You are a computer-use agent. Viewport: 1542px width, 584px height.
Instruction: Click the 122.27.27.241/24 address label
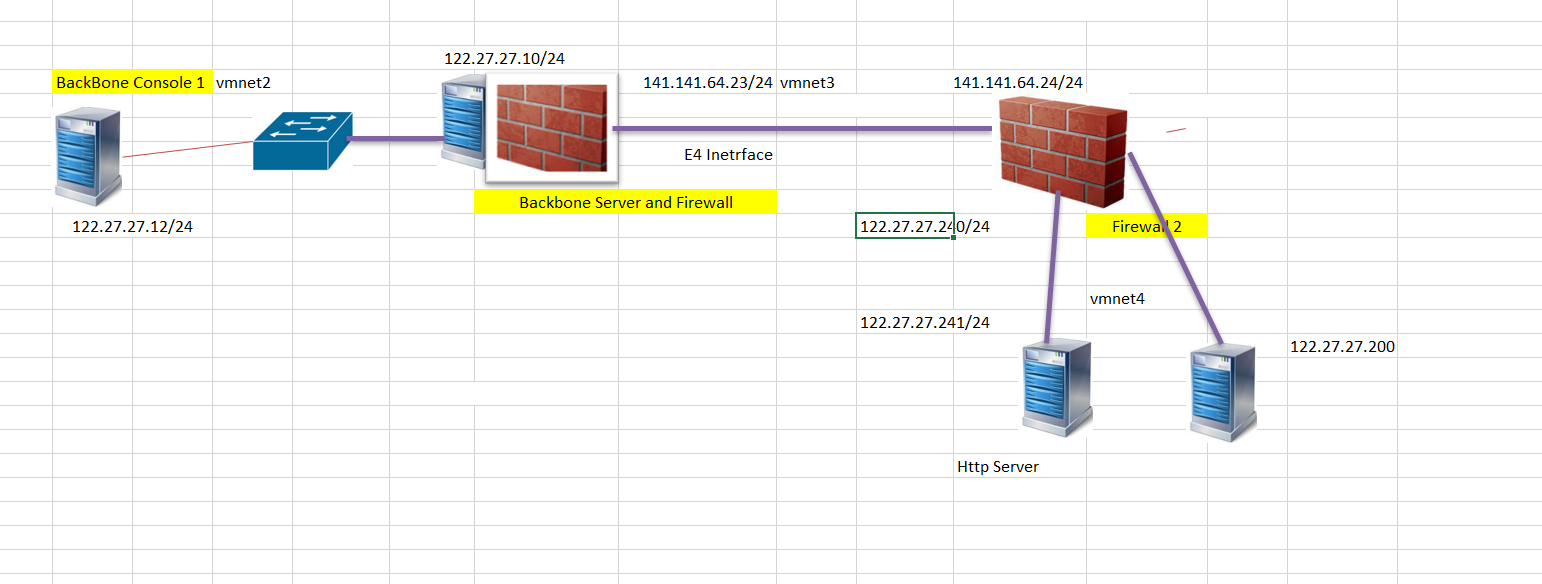924,322
